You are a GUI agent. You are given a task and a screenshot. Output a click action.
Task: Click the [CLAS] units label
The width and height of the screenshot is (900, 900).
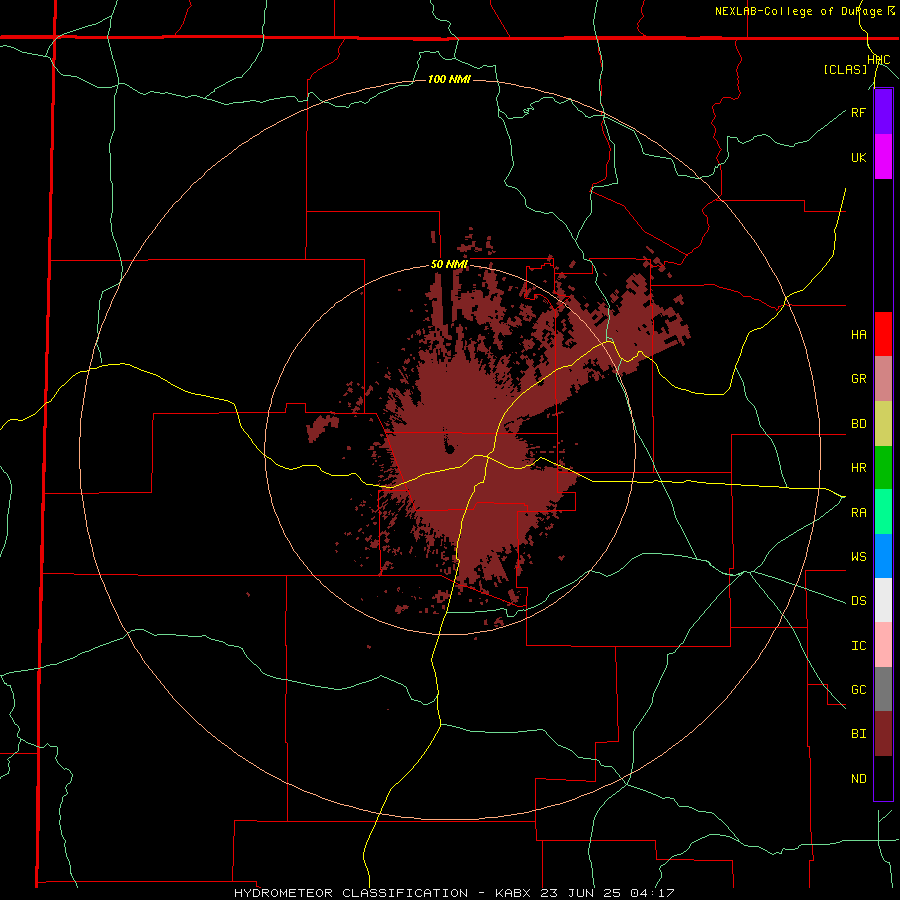click(845, 69)
